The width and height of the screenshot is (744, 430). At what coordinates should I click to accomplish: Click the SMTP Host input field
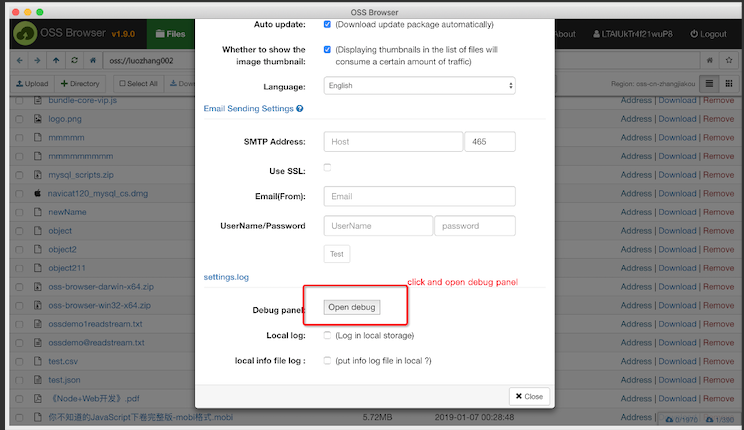[x=393, y=141]
